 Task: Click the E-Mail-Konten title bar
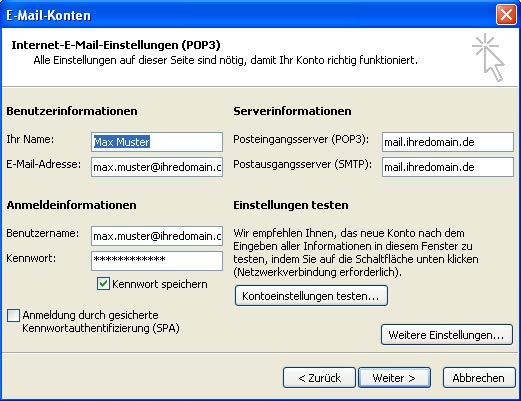247,15
